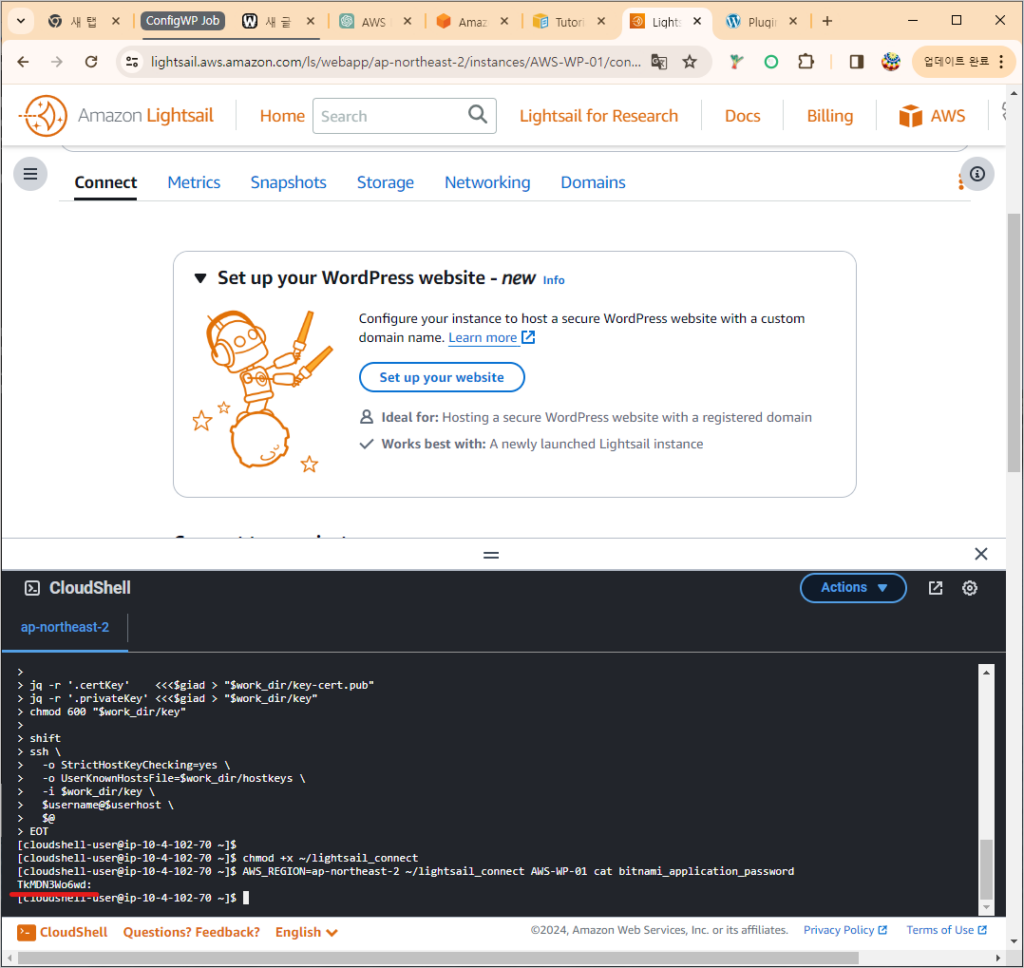Open Lightsail for Research
This screenshot has height=968, width=1024.
(x=599, y=116)
